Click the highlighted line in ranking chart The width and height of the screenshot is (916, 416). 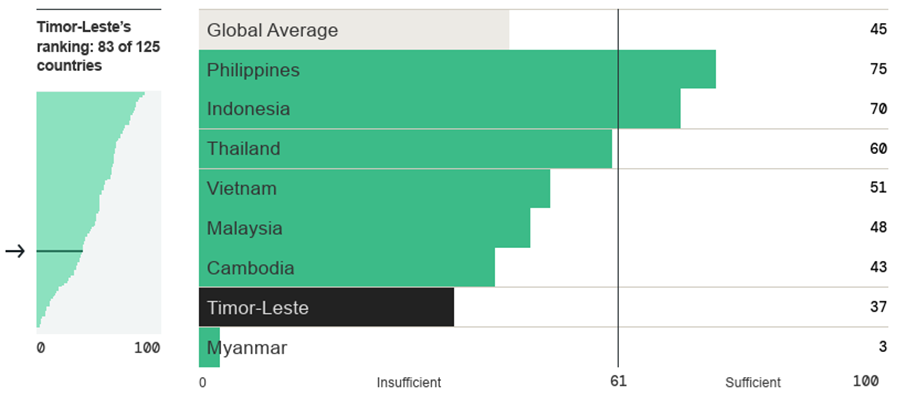(60, 251)
